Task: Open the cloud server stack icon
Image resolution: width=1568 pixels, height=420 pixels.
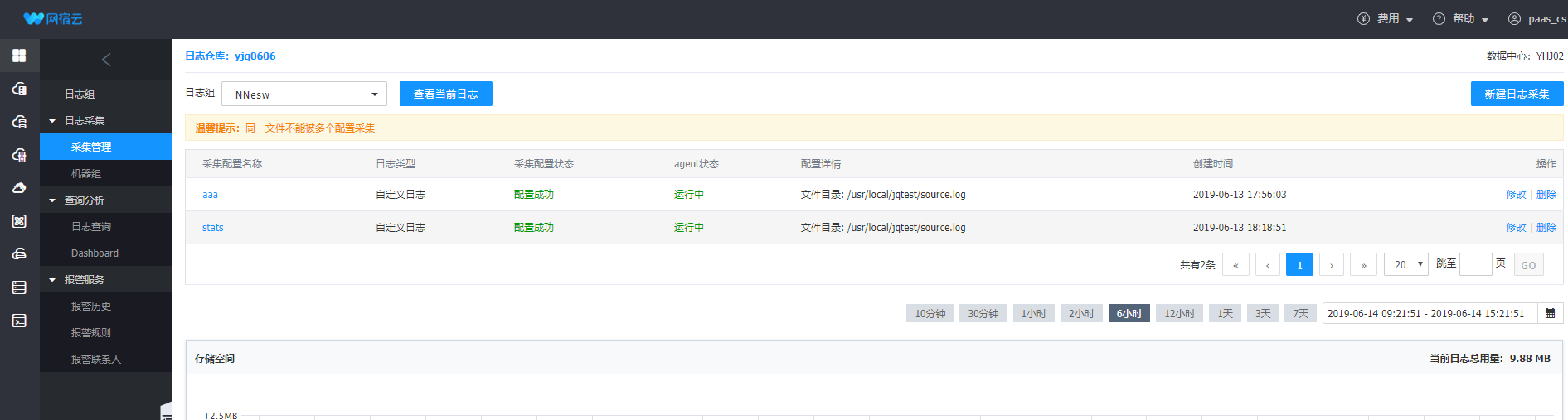Action: 19,122
